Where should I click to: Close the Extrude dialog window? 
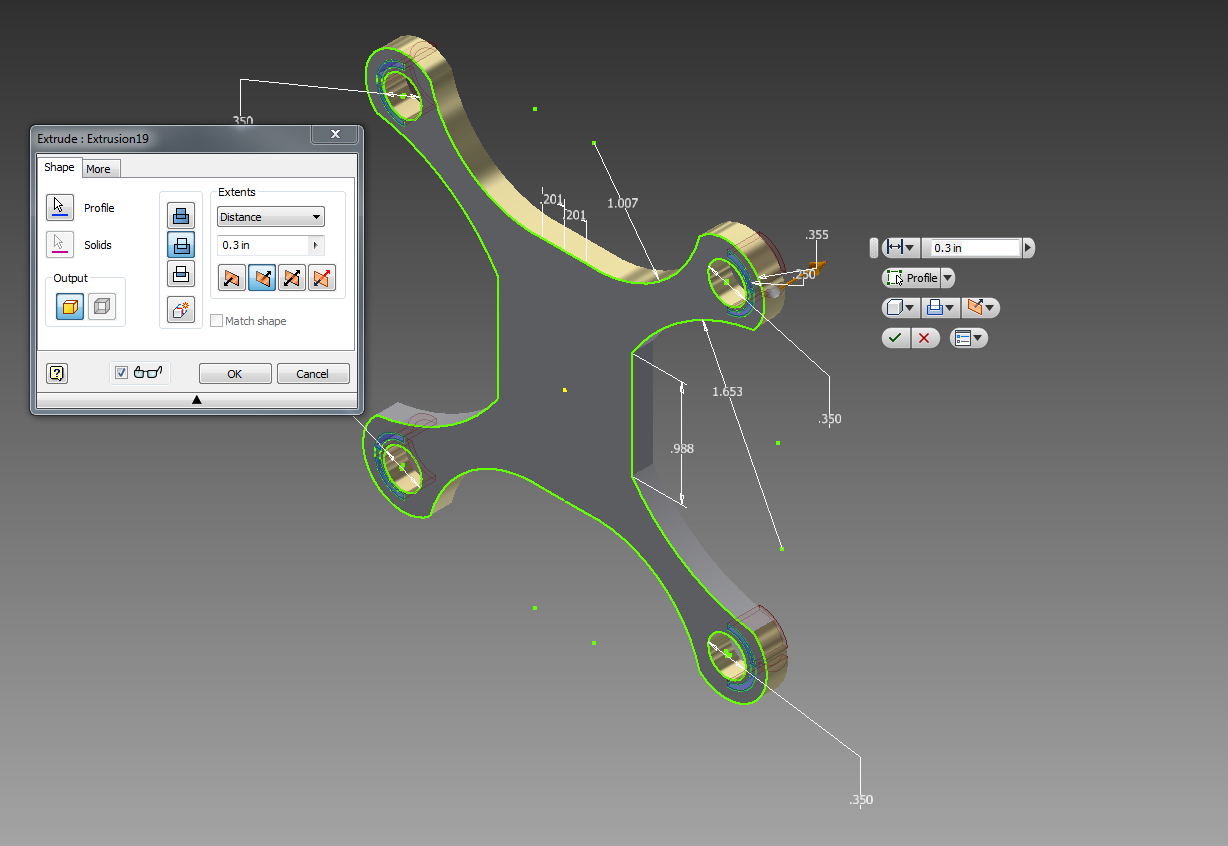(335, 134)
